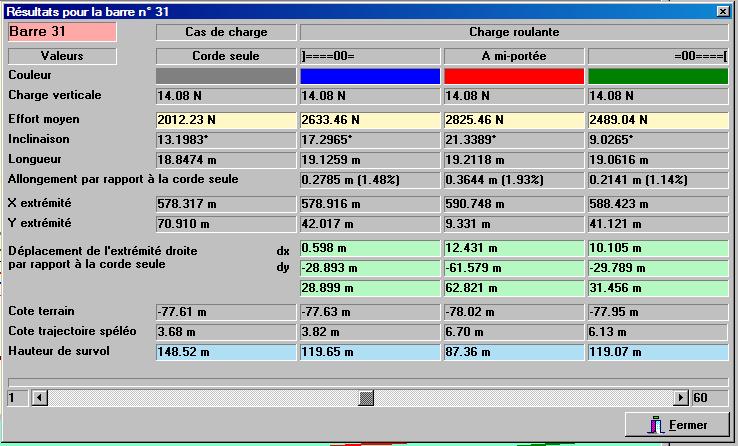Click the ]====00= column header
This screenshot has height=446, width=738.
pyautogui.click(x=370, y=56)
